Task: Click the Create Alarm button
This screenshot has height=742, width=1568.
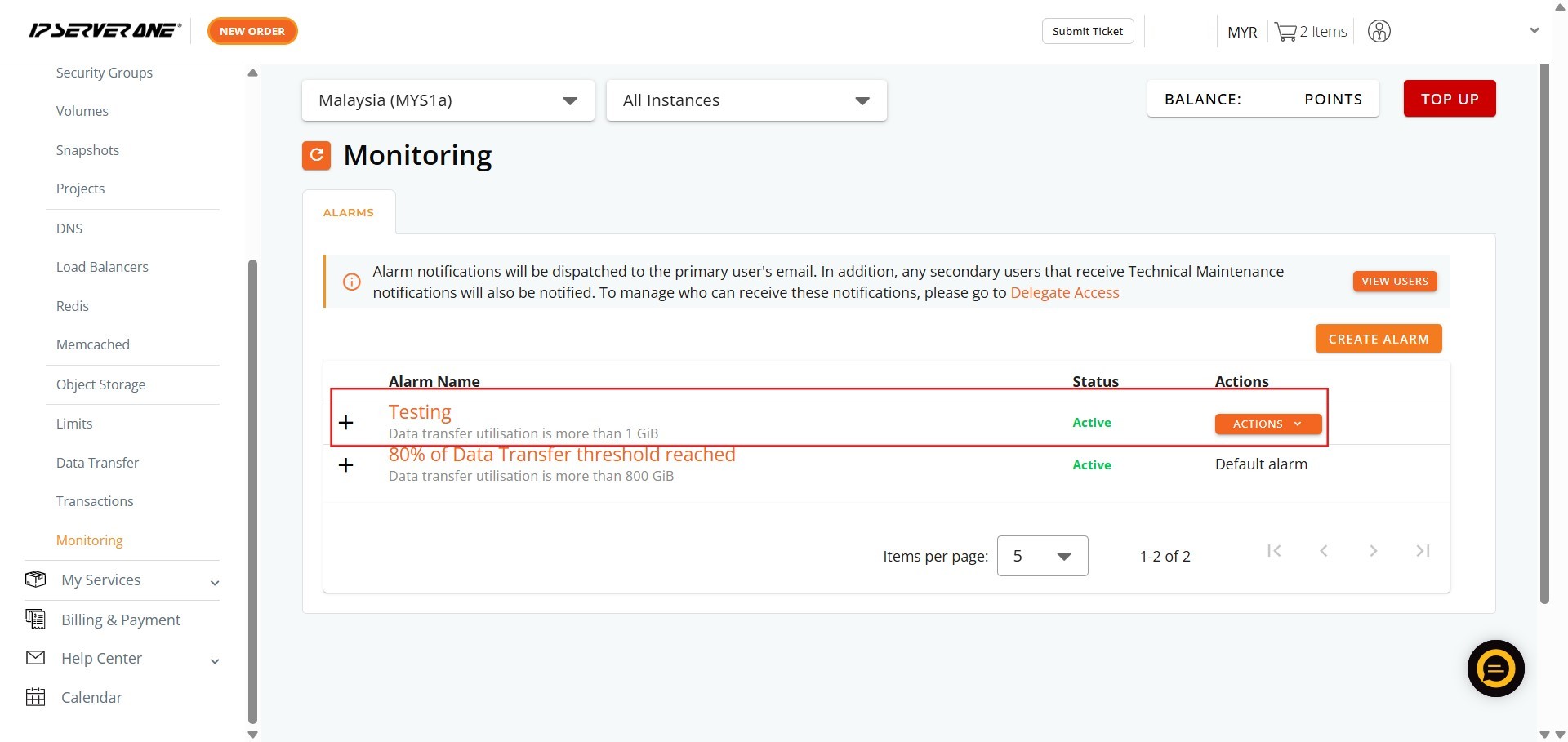Action: click(1378, 339)
